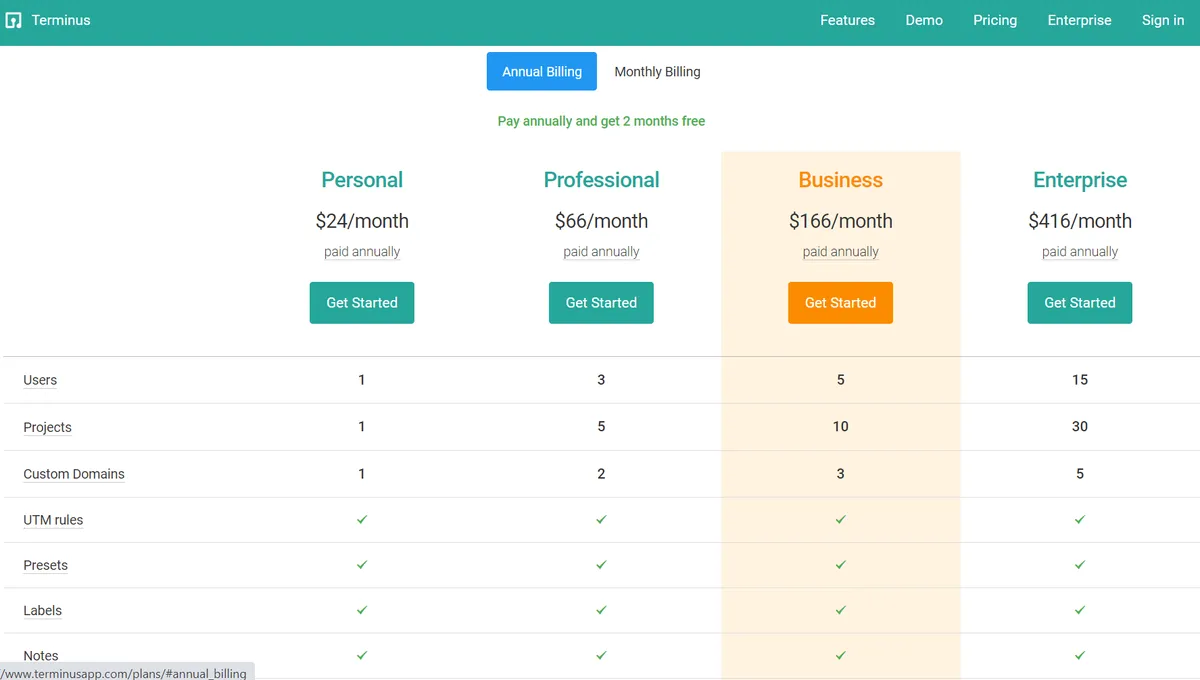Click the Terminus logo icon
This screenshot has height=680, width=1200.
click(x=14, y=20)
